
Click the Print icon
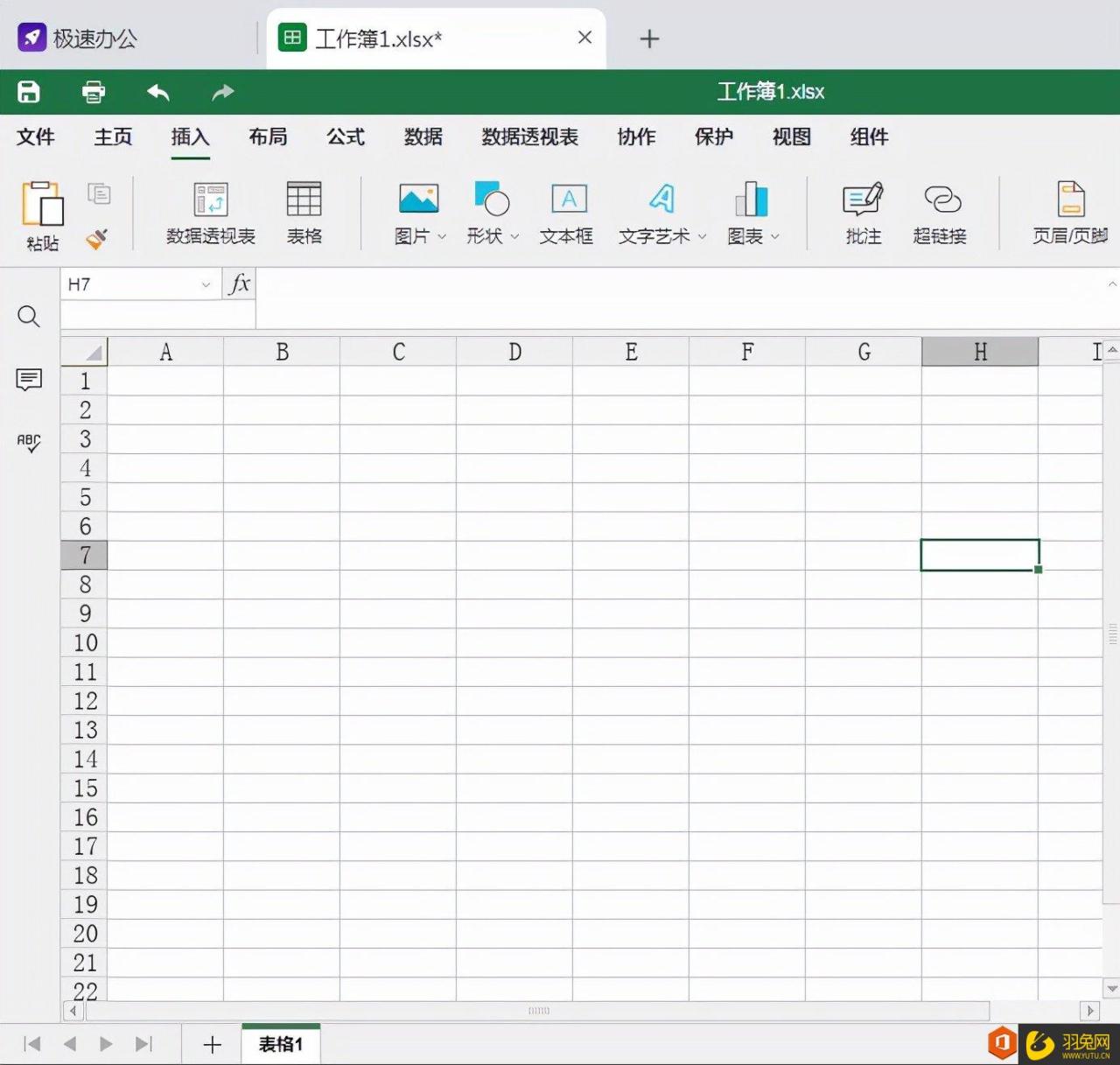coord(94,92)
